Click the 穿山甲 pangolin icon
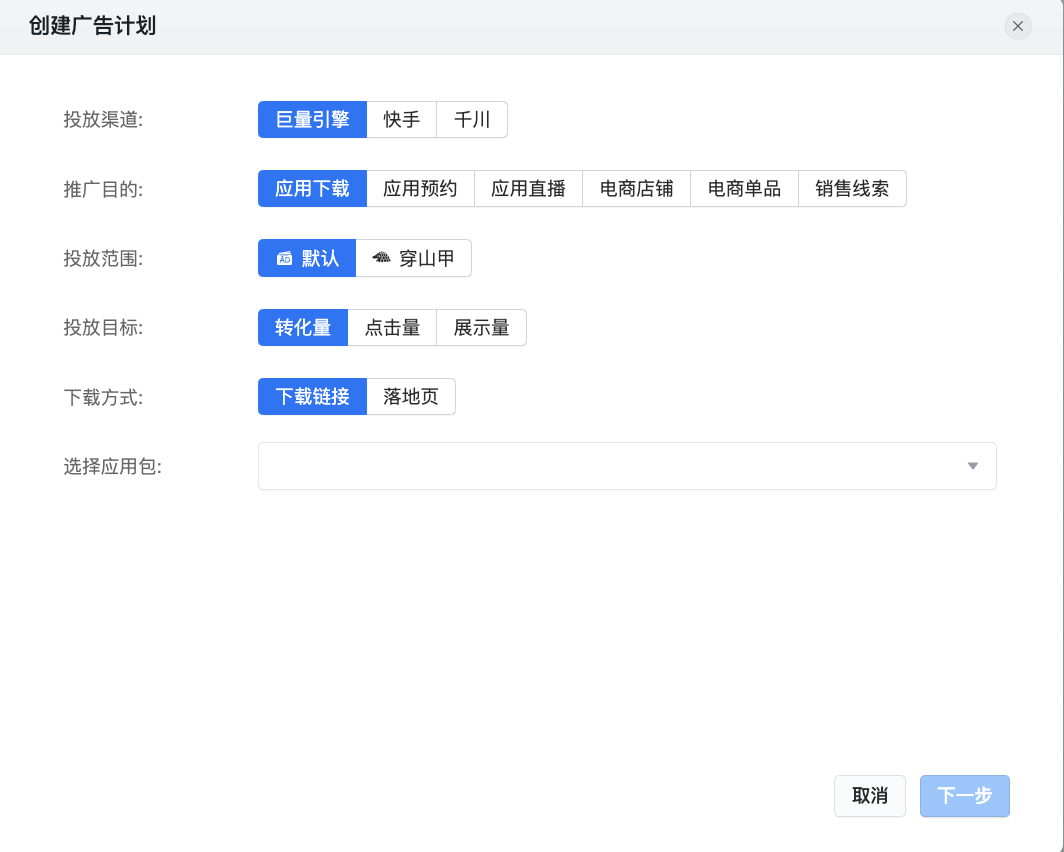This screenshot has height=852, width=1064. pos(381,258)
